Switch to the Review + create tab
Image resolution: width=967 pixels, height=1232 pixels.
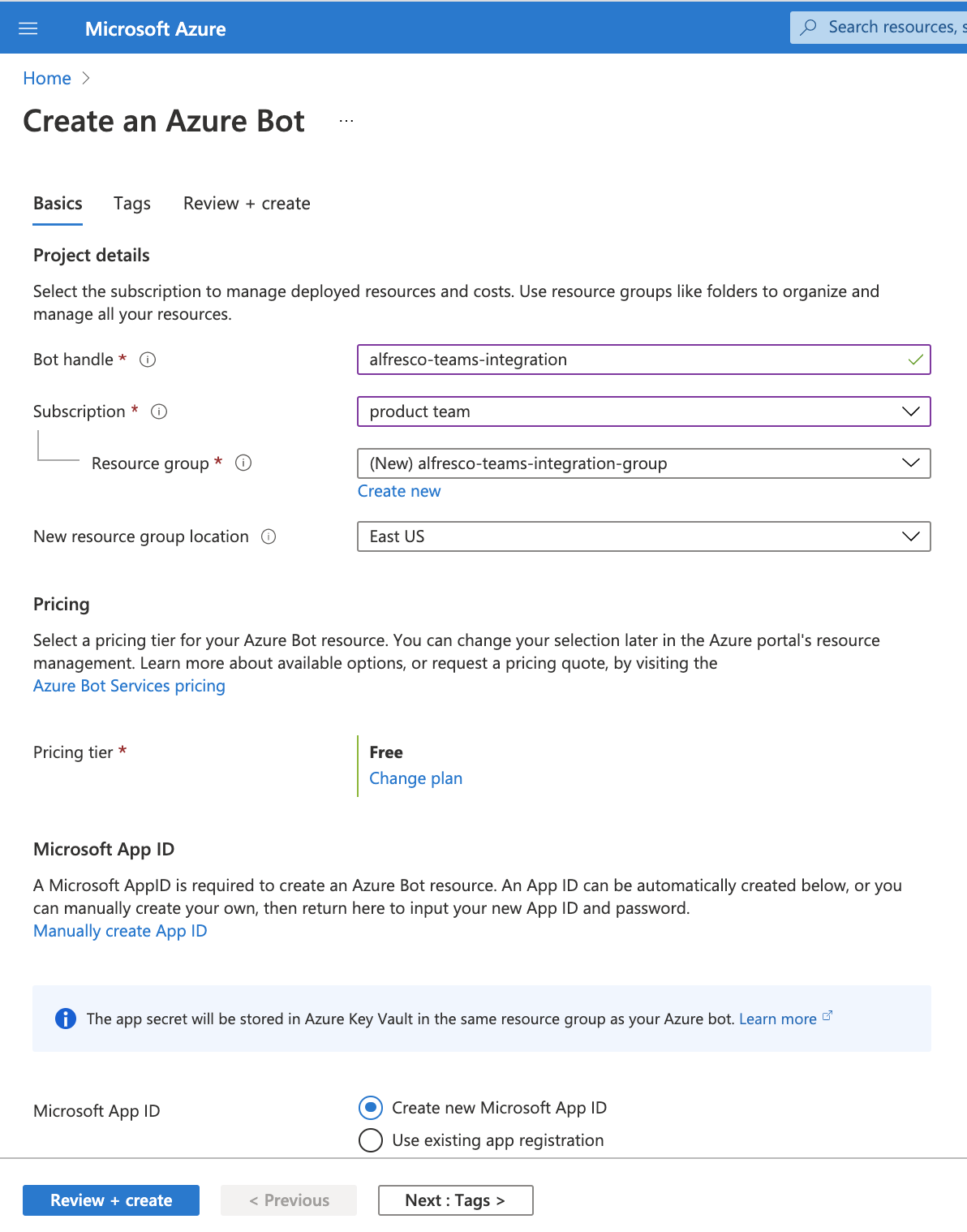[x=247, y=204]
